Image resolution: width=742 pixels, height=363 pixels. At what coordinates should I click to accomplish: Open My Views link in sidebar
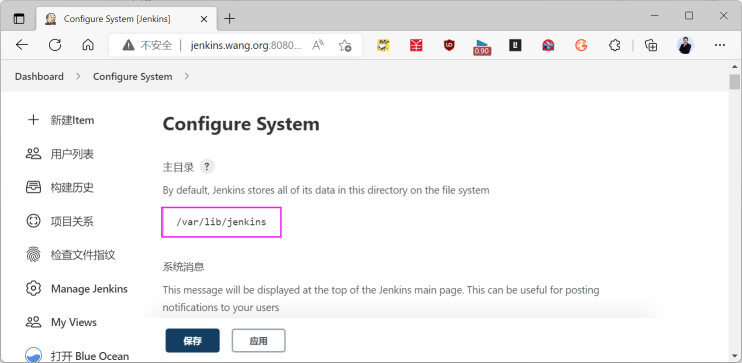click(74, 322)
